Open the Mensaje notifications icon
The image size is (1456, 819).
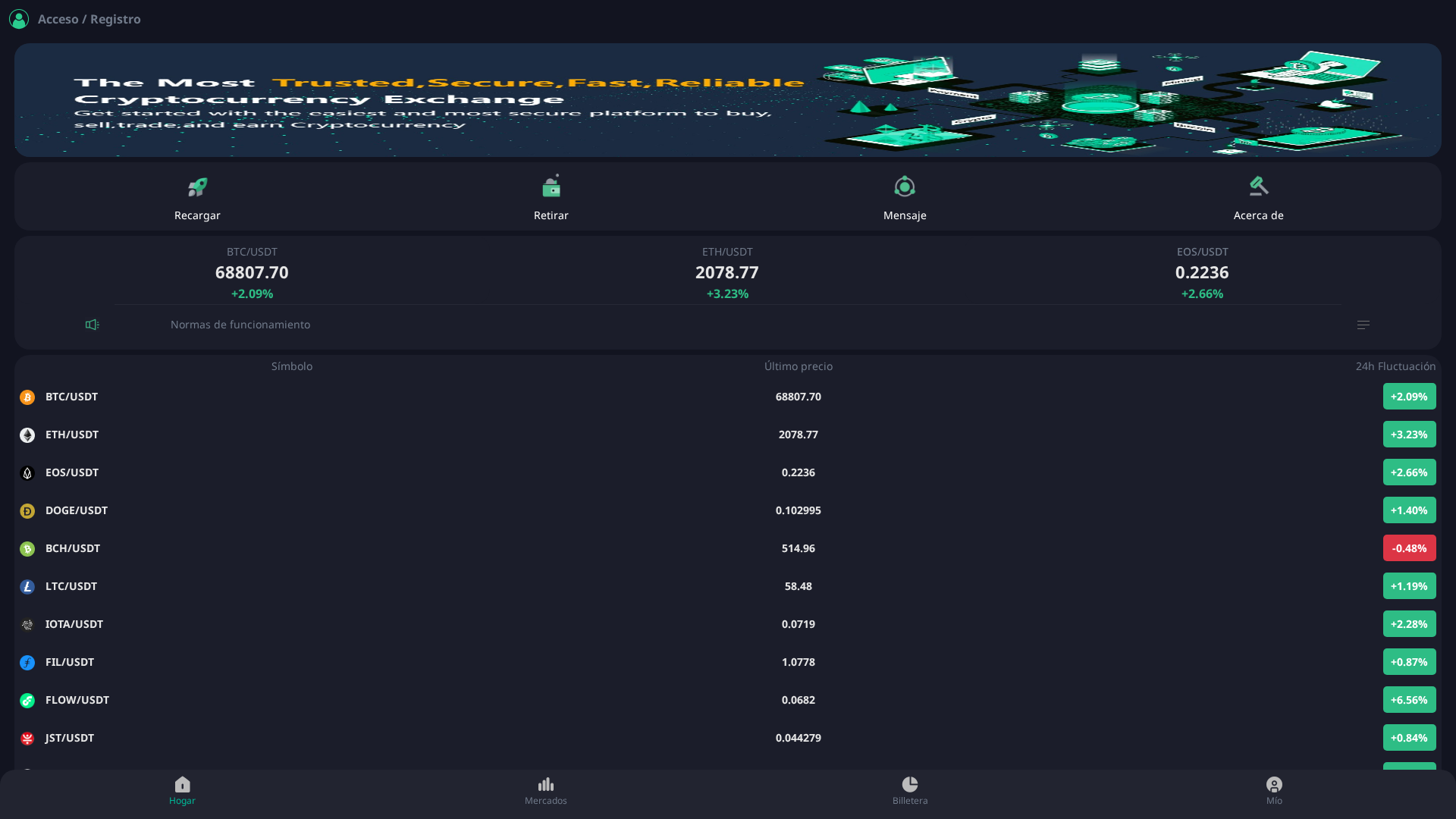[904, 186]
